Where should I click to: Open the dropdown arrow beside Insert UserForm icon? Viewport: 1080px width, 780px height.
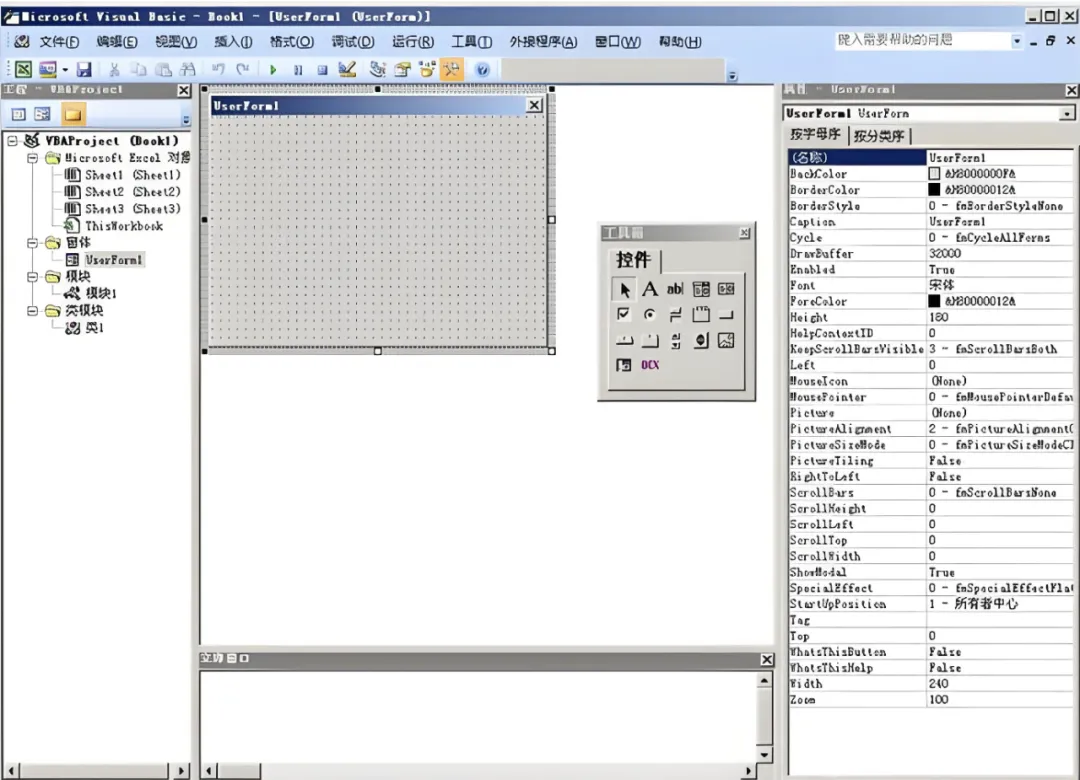pyautogui.click(x=65, y=70)
